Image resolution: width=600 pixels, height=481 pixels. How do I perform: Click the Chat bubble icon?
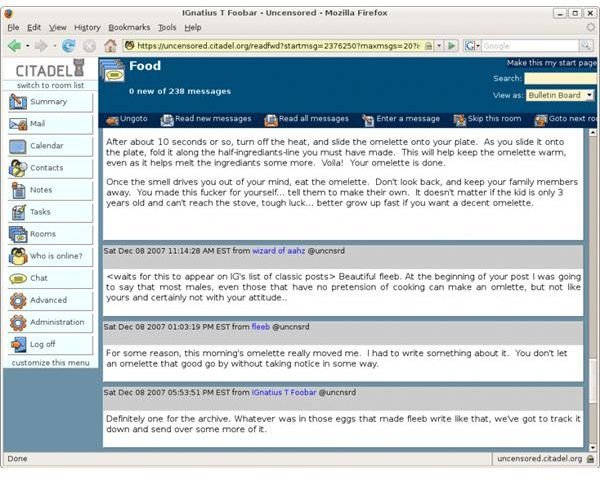coord(18,279)
